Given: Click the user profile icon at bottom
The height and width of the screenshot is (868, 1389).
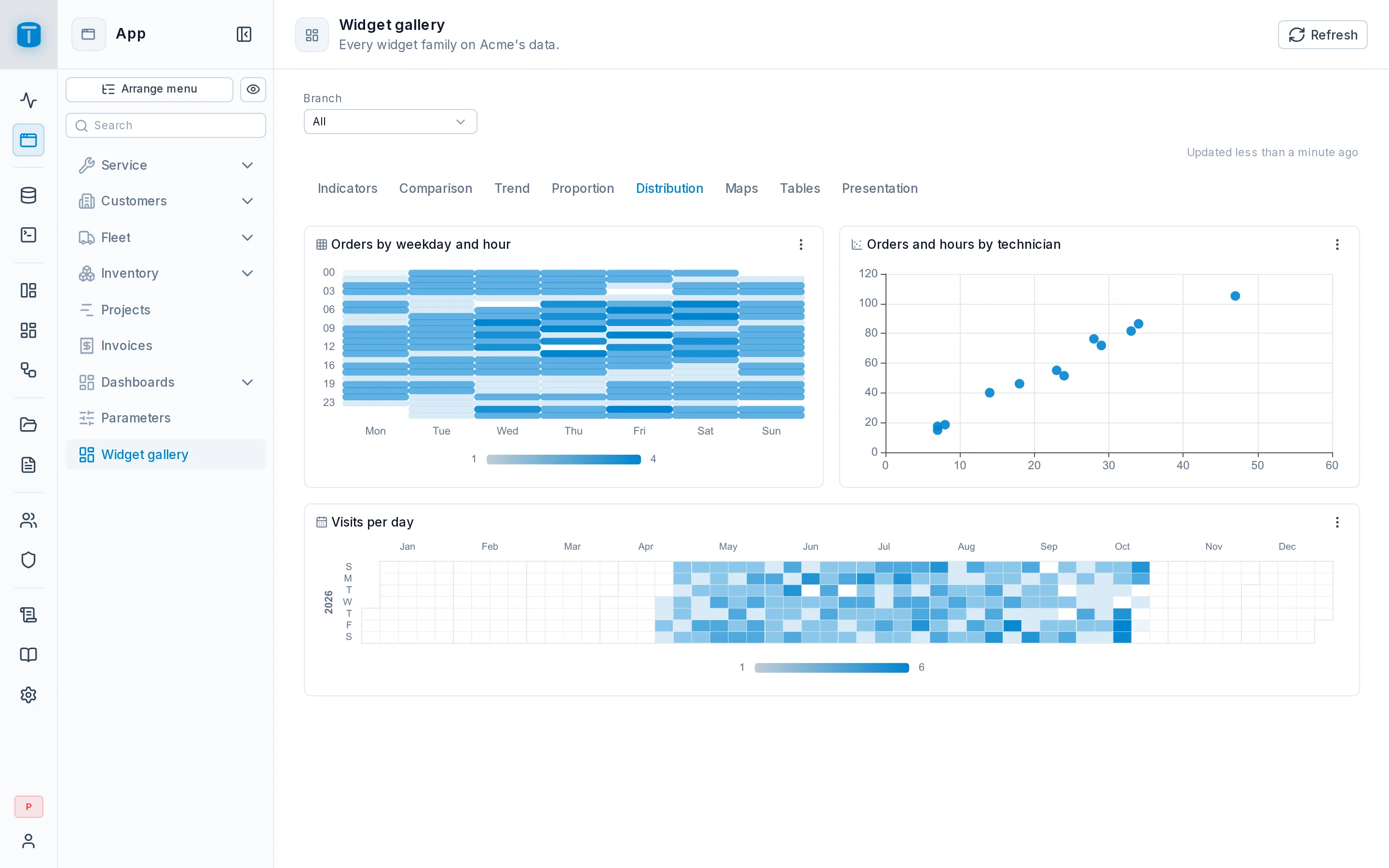Looking at the screenshot, I should 28,841.
